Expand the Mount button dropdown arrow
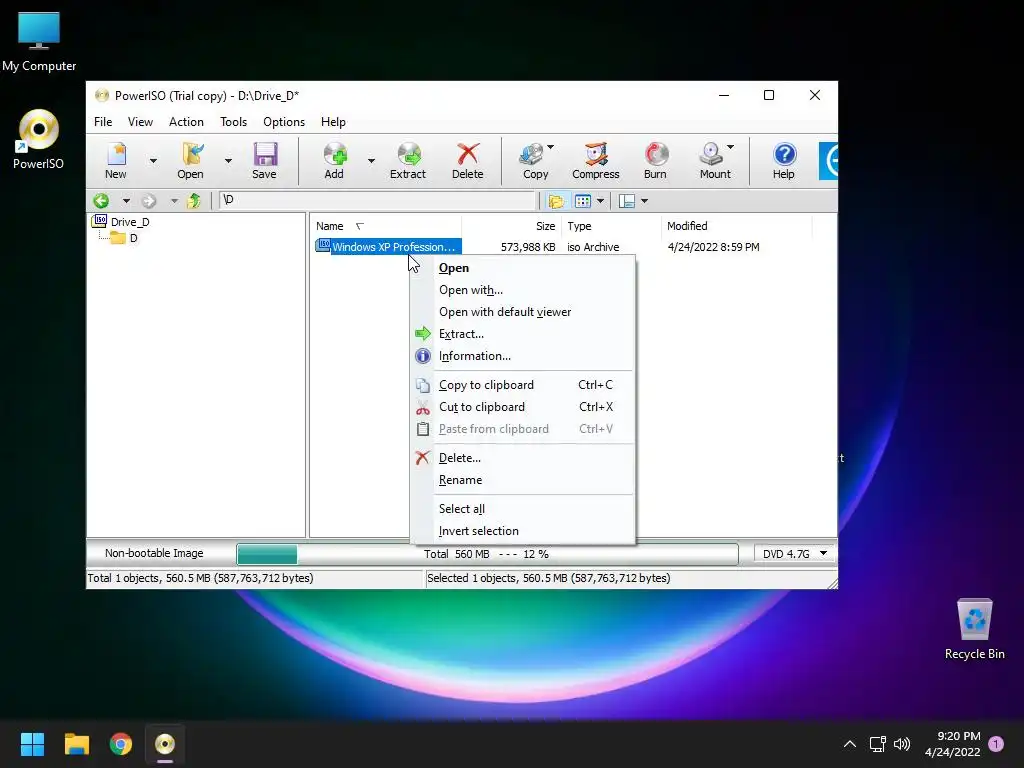Viewport: 1024px width, 768px height. (x=730, y=148)
